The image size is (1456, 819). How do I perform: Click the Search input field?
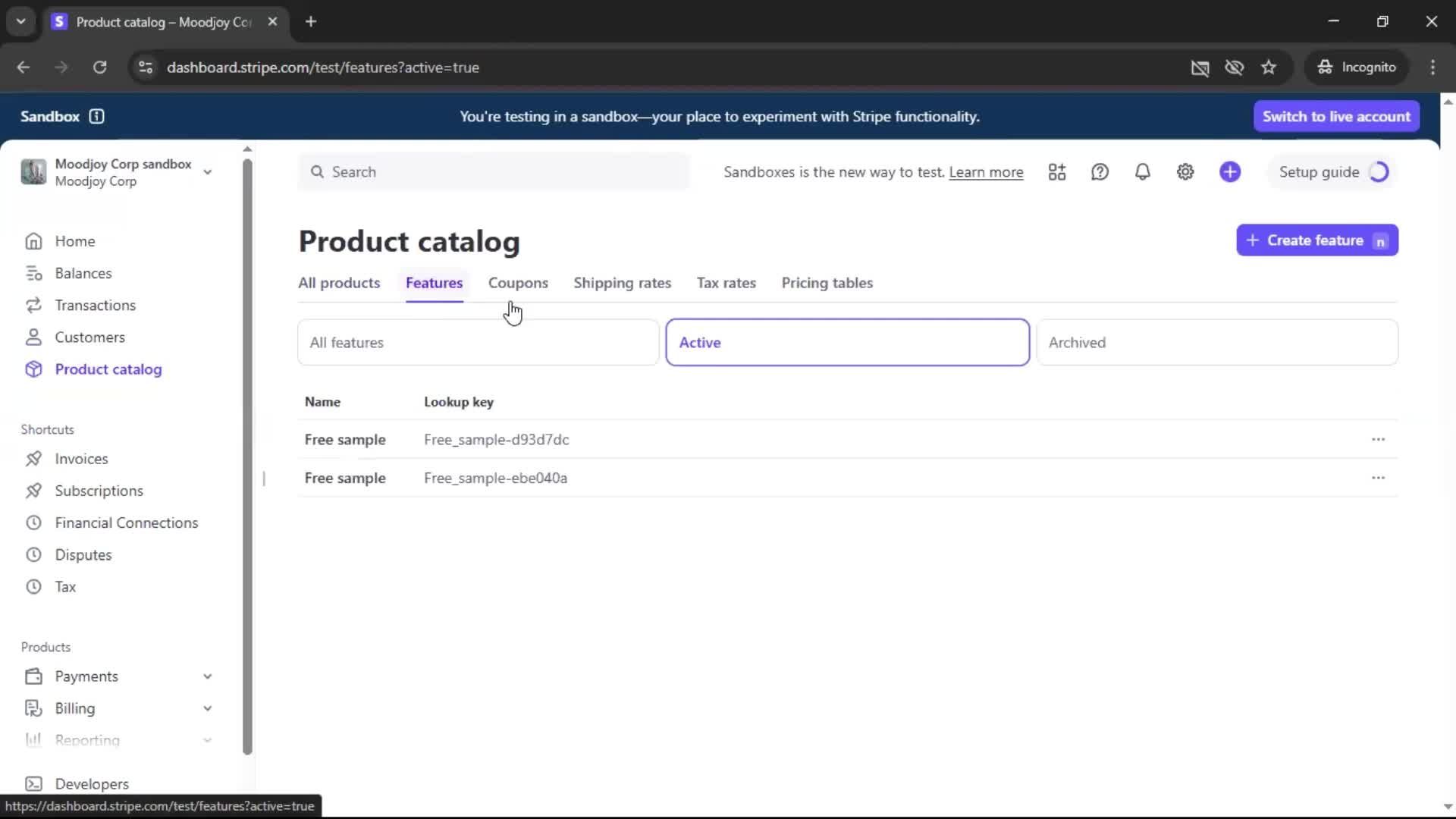[x=493, y=172]
